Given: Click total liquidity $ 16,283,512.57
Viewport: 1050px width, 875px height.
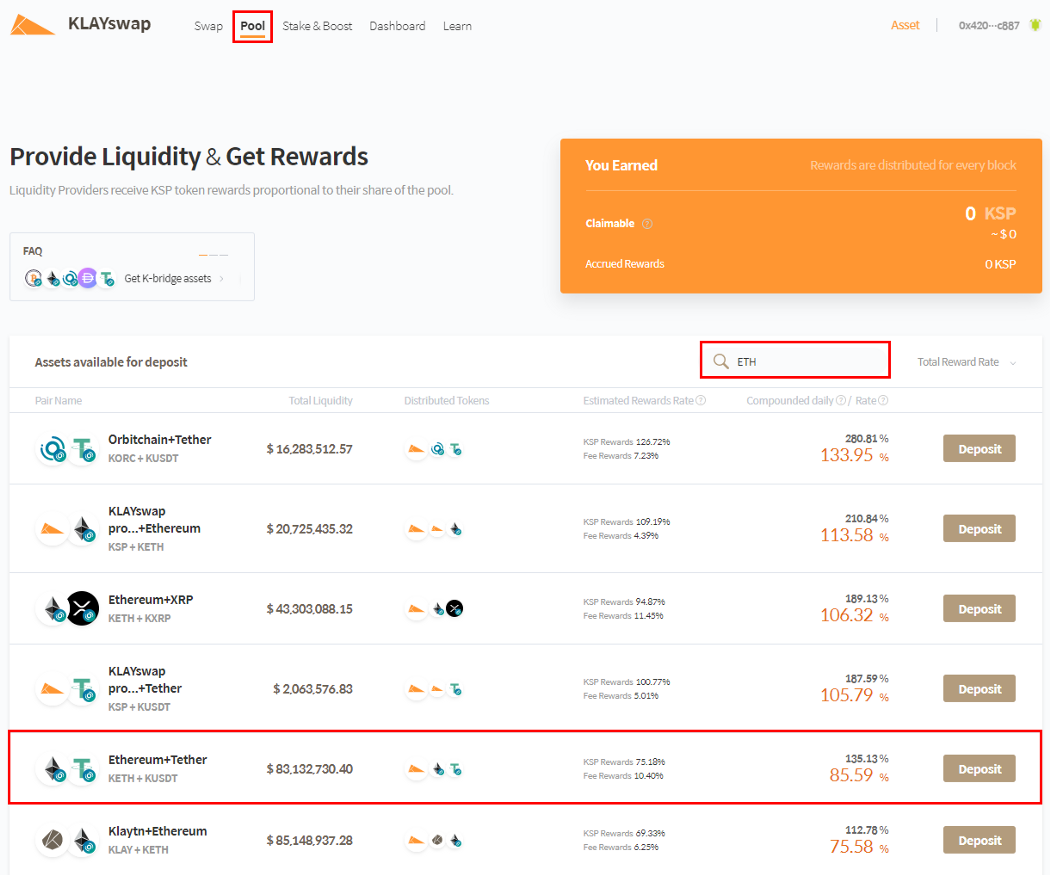Looking at the screenshot, I should pyautogui.click(x=309, y=449).
